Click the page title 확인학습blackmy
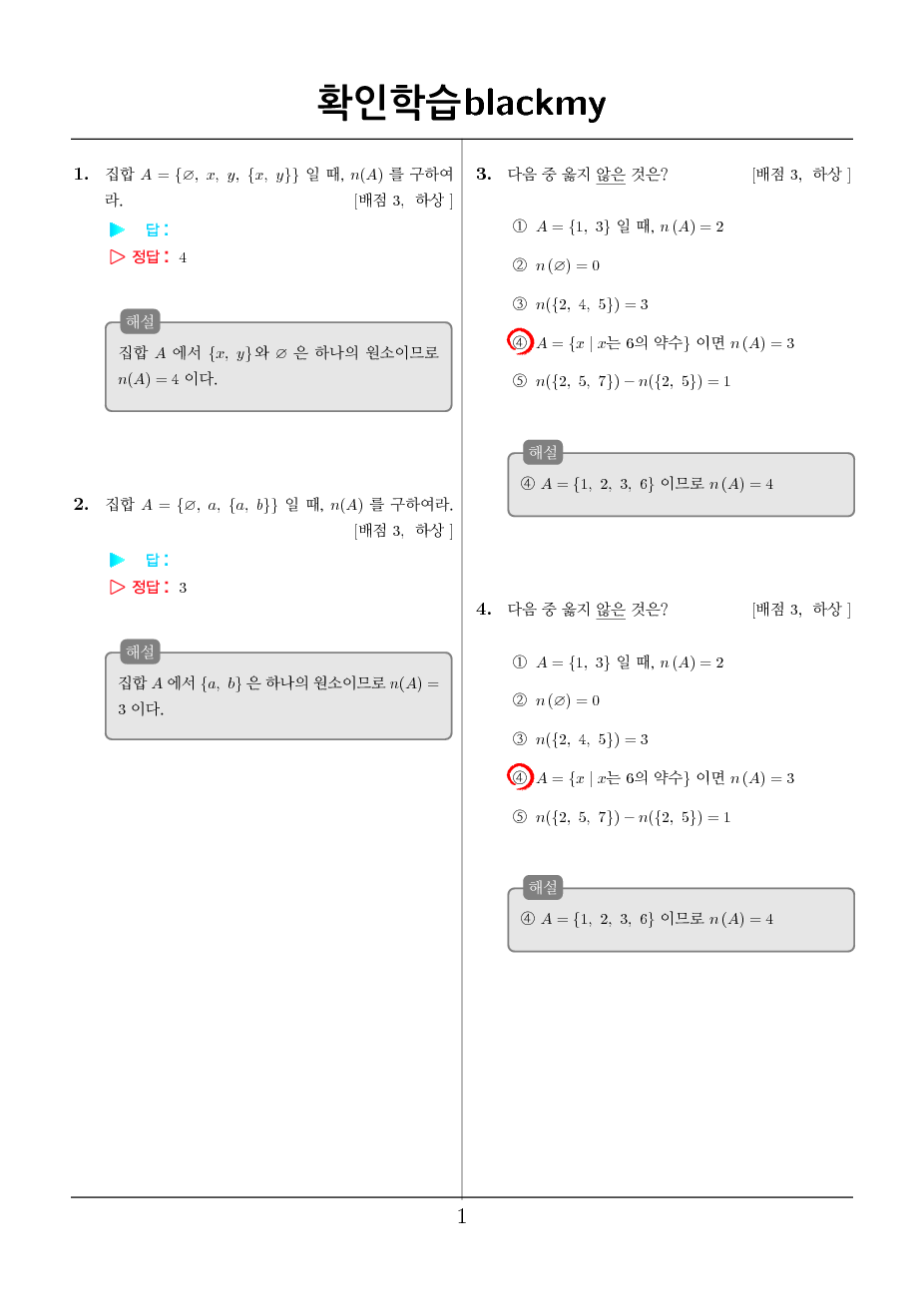This screenshot has width=924, height=1307. point(462,102)
